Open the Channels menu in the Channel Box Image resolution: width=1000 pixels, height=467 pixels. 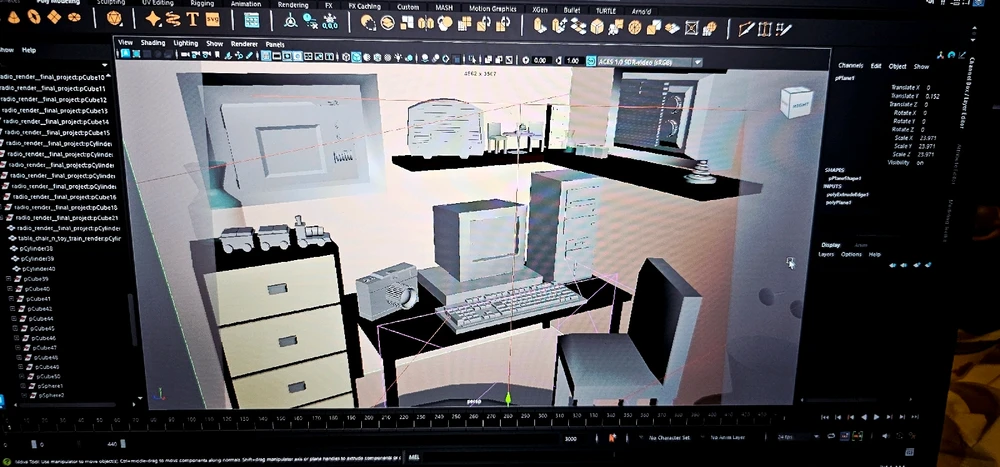pos(851,66)
